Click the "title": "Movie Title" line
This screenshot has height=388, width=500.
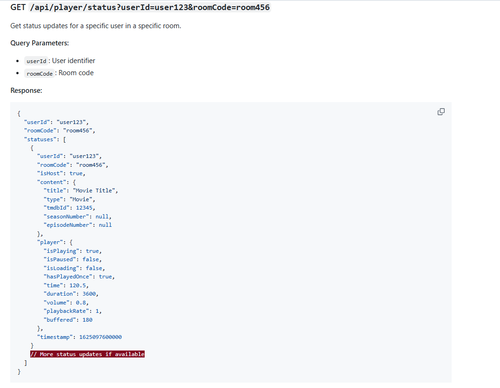point(81,190)
